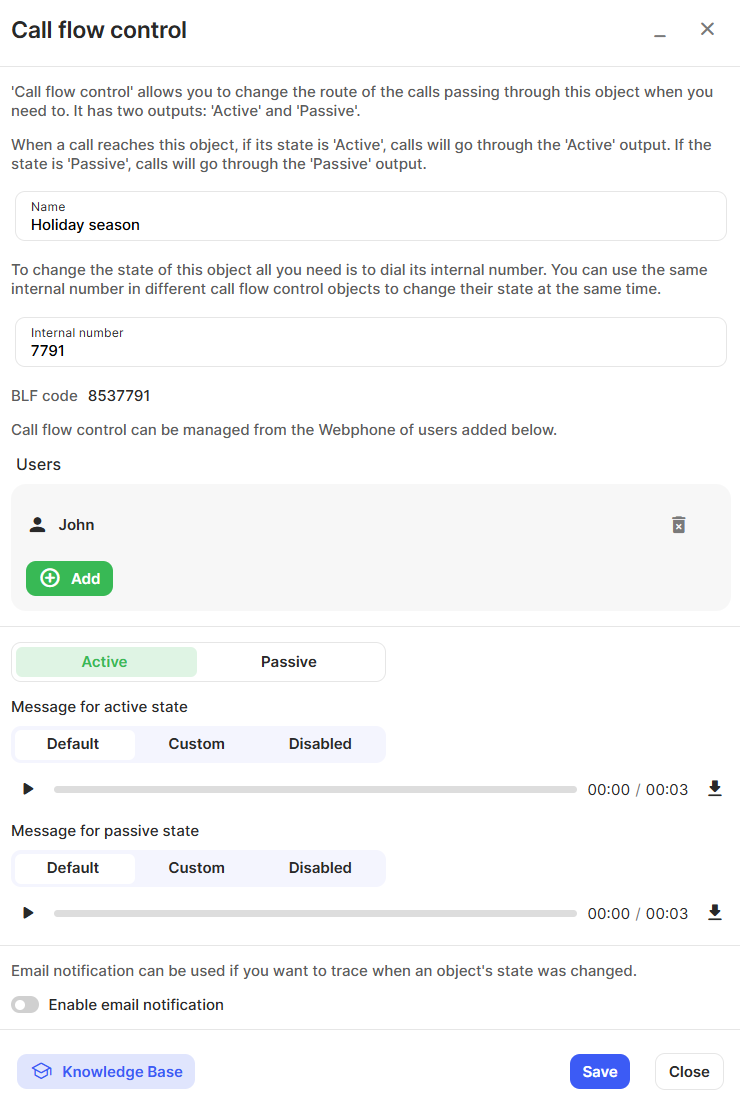Select Disabled for active state message

coord(320,744)
